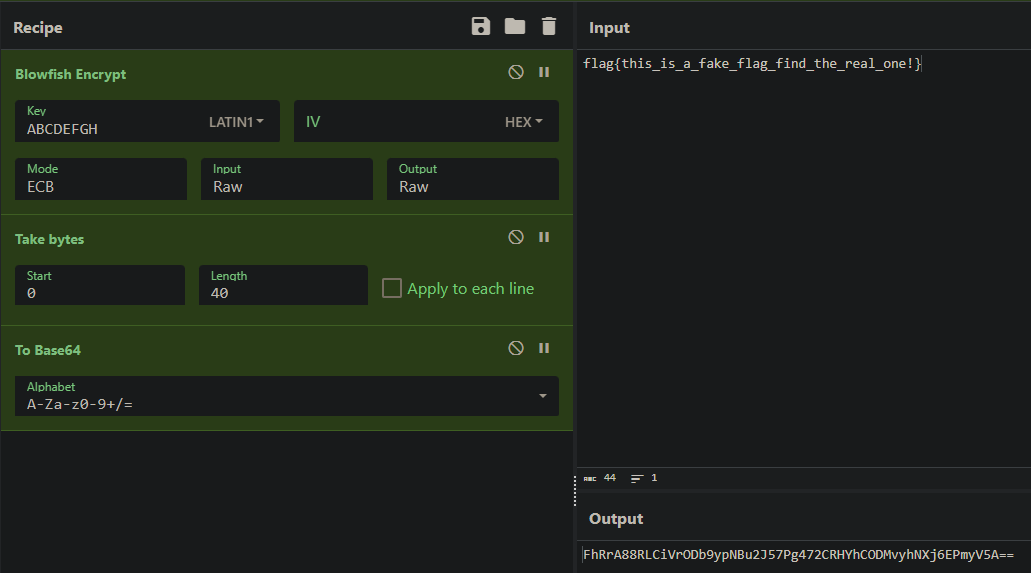This screenshot has width=1031, height=573.
Task: Disable the Take bytes operation
Action: point(516,237)
